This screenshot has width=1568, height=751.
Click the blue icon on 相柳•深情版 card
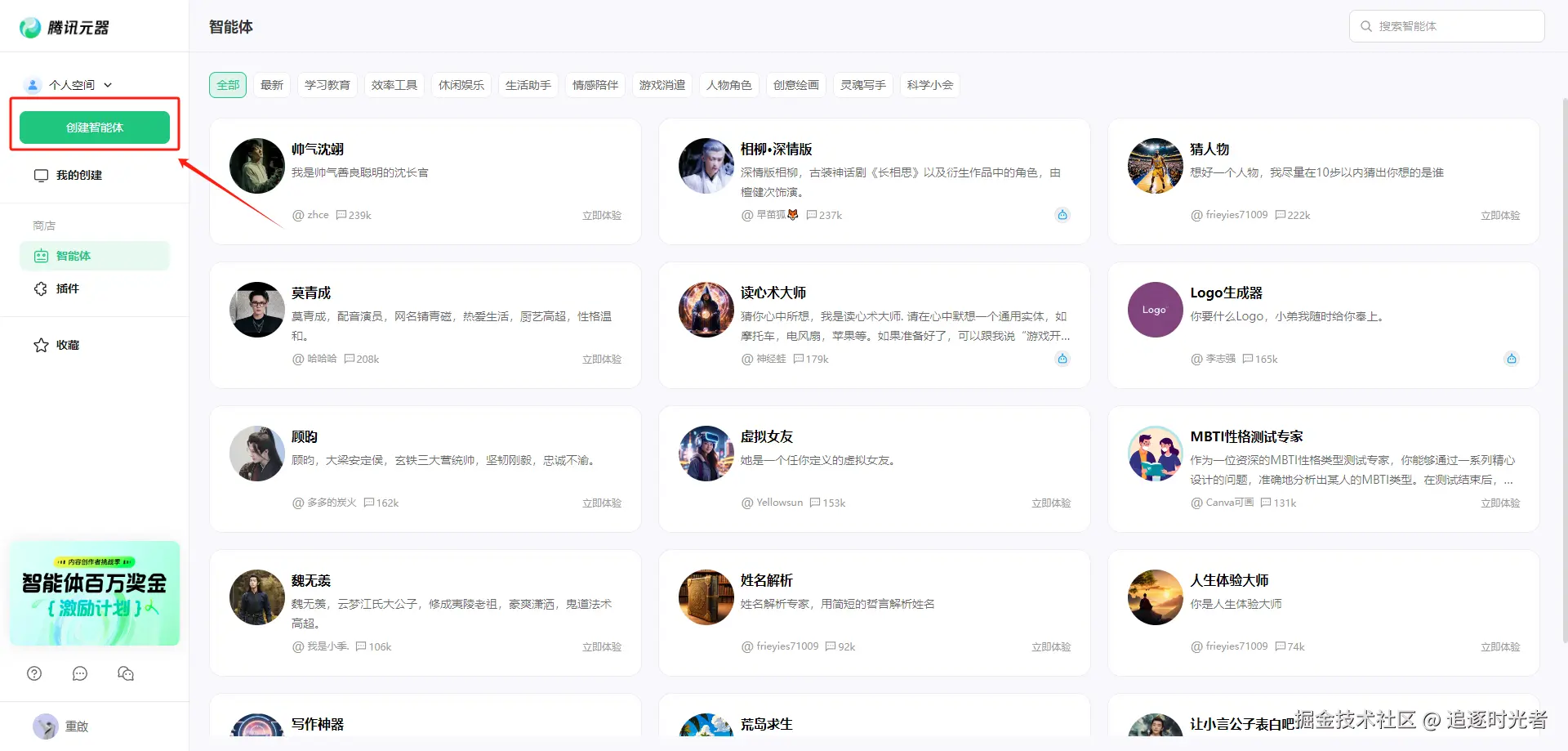click(x=1062, y=215)
